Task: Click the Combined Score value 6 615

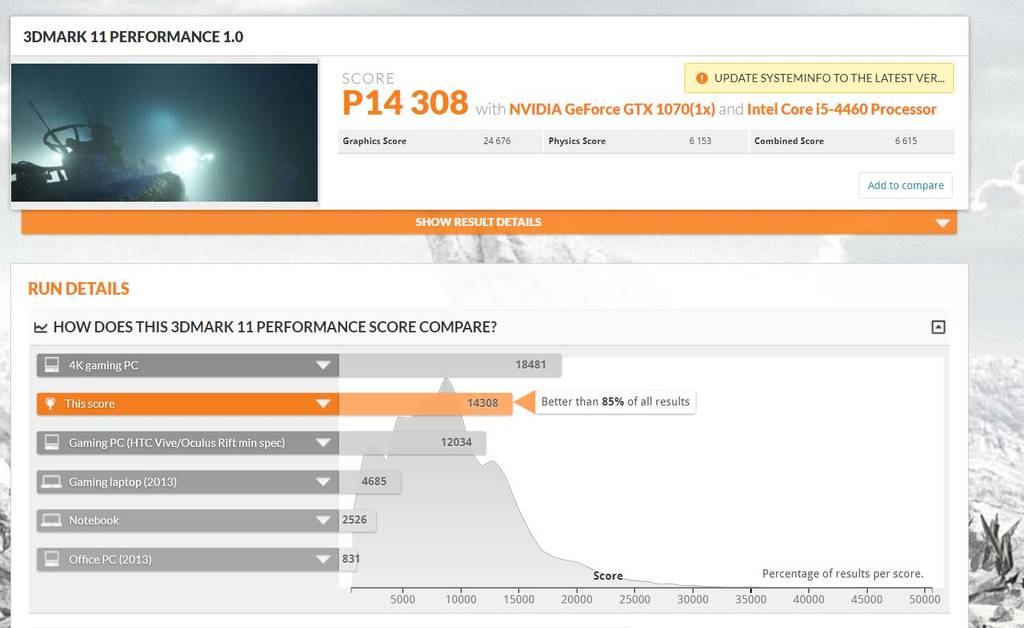Action: pyautogui.click(x=906, y=141)
